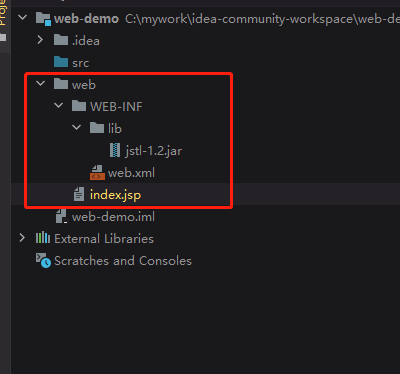Click the index.jsp file icon
400x374 pixels.
(x=79, y=194)
